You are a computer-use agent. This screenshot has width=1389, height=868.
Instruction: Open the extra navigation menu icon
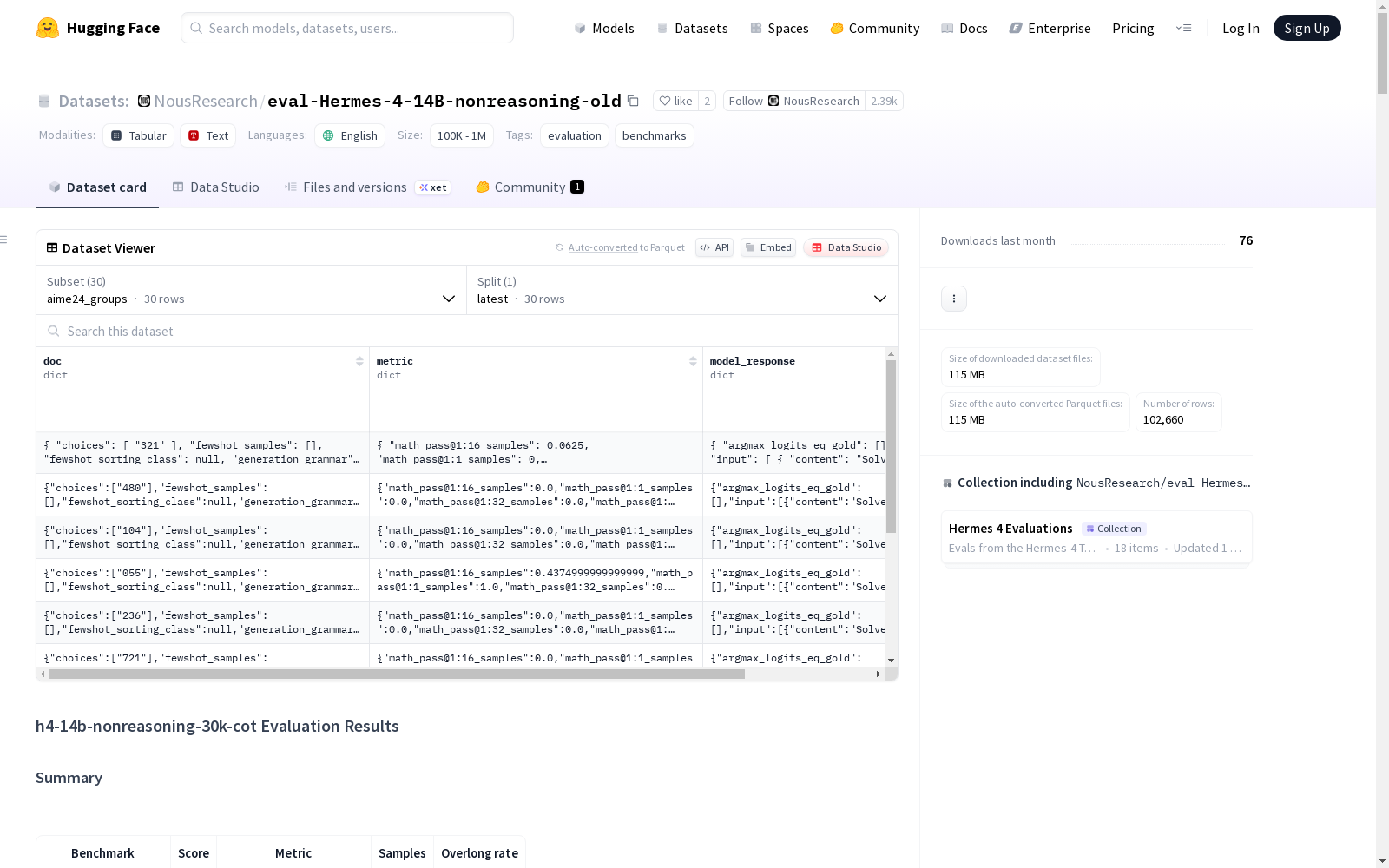point(1183,28)
